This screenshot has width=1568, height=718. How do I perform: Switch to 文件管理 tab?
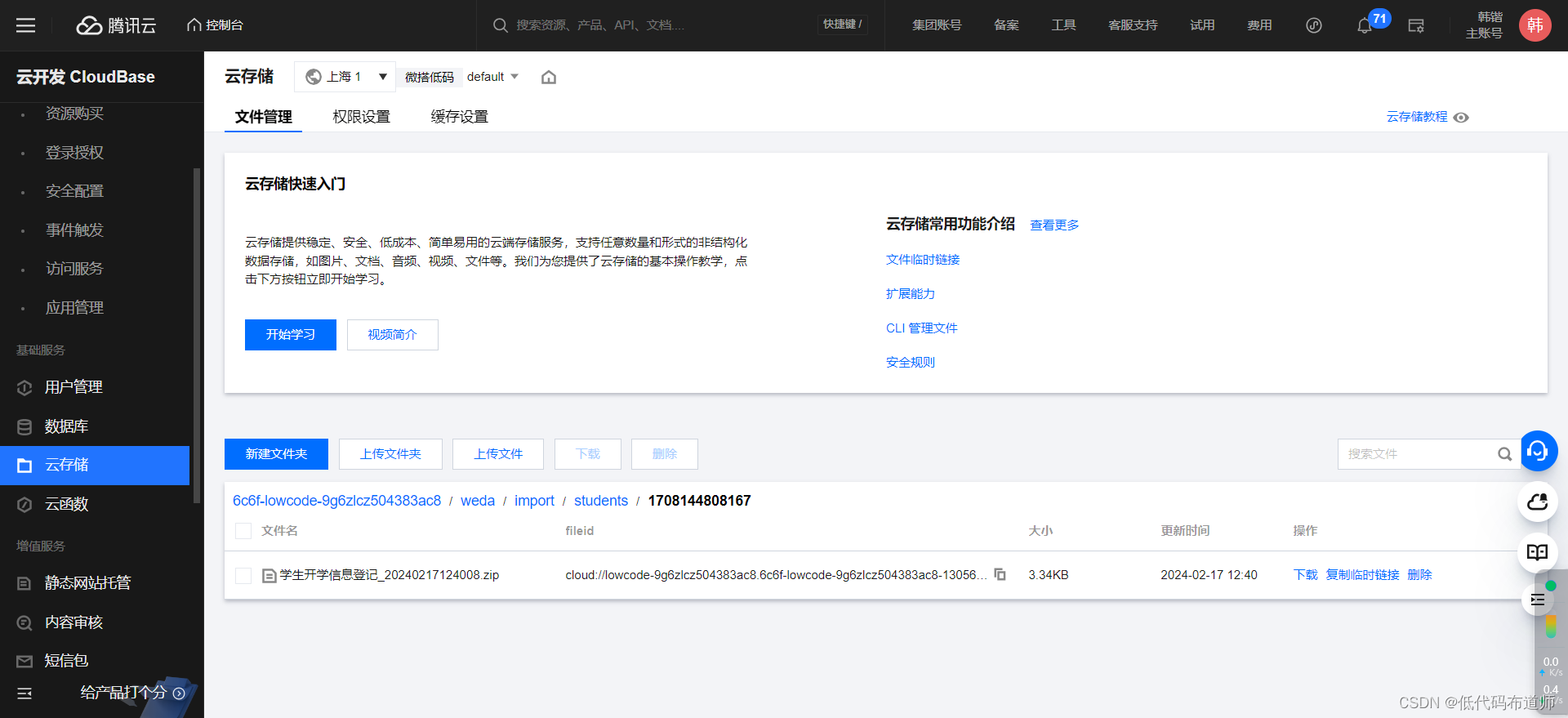pyautogui.click(x=263, y=117)
